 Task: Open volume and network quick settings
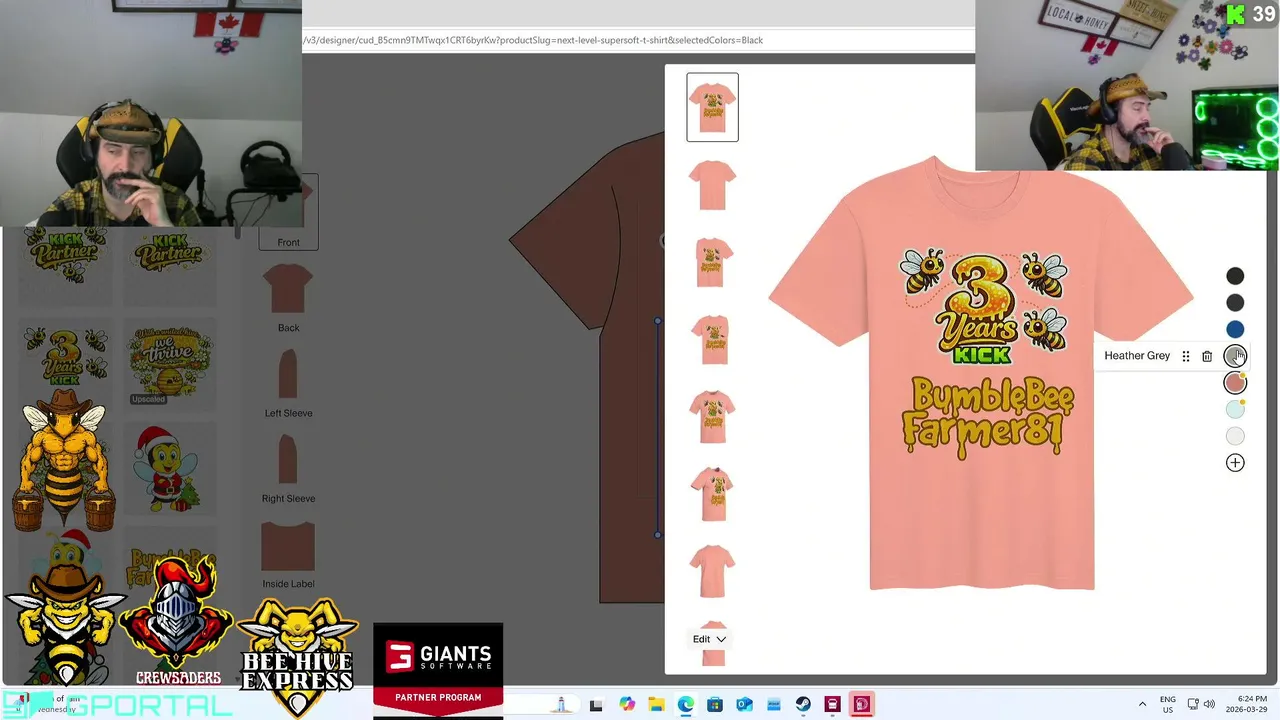(1201, 704)
